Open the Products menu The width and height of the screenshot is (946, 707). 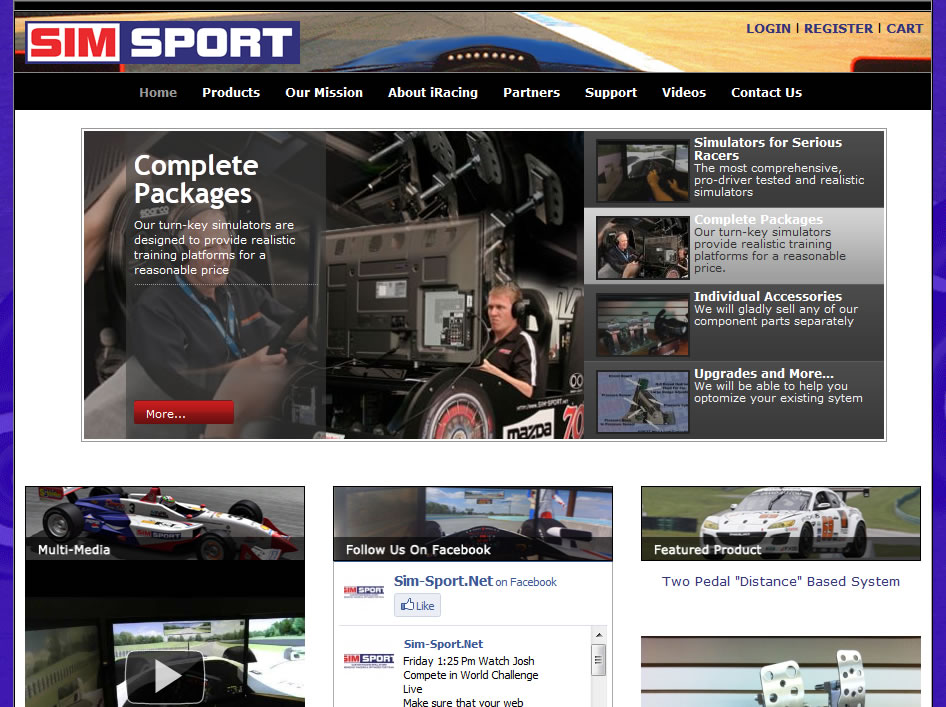[231, 93]
